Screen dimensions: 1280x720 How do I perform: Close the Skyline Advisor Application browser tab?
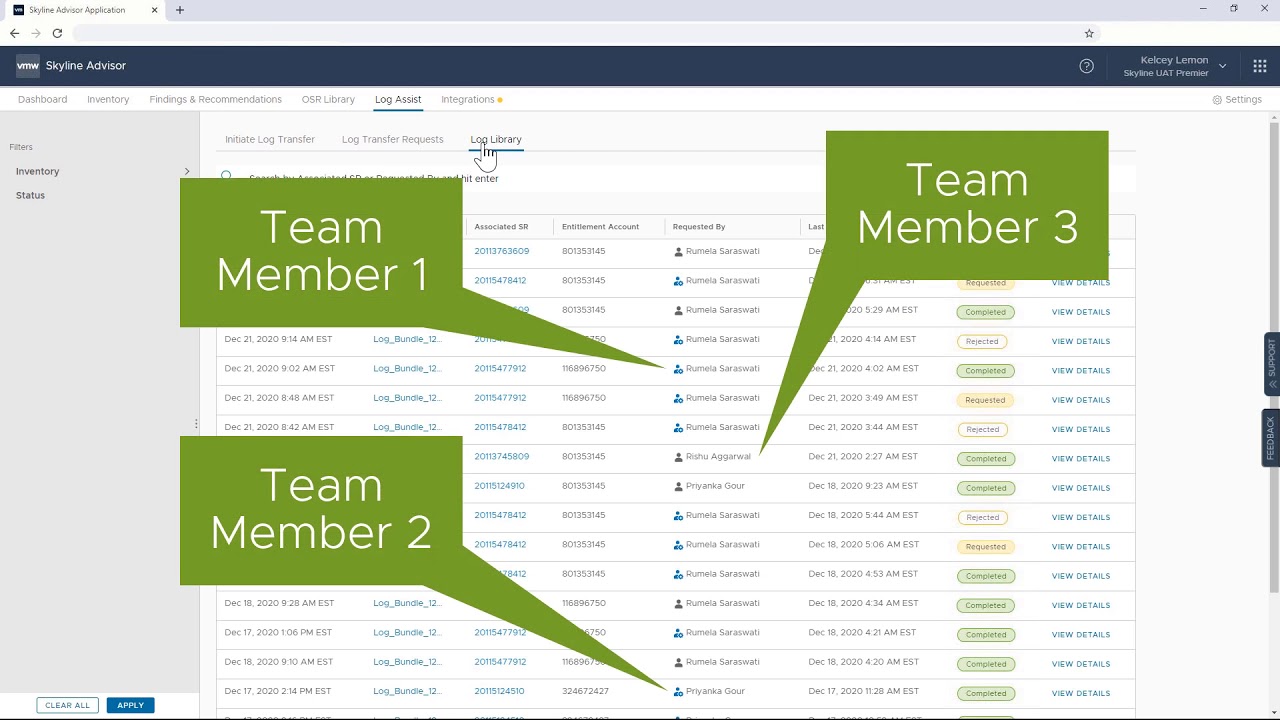pos(155,10)
